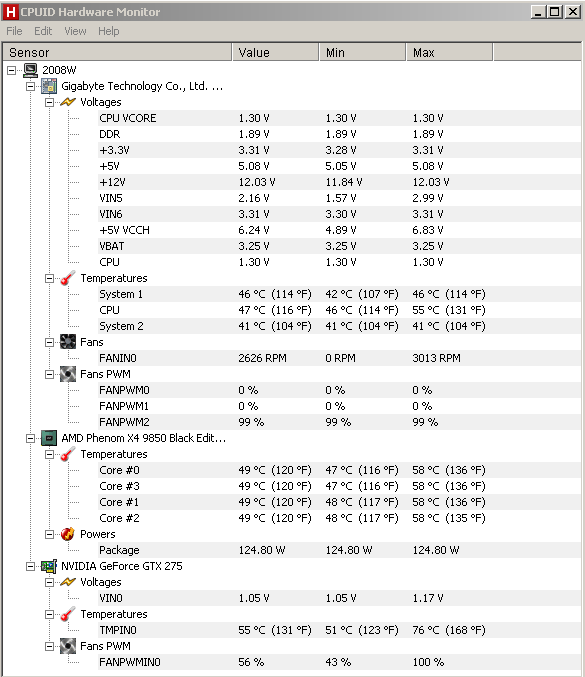The width and height of the screenshot is (585, 677).
Task: Click the AMD Phenom processor chip icon
Action: pyautogui.click(x=49, y=438)
